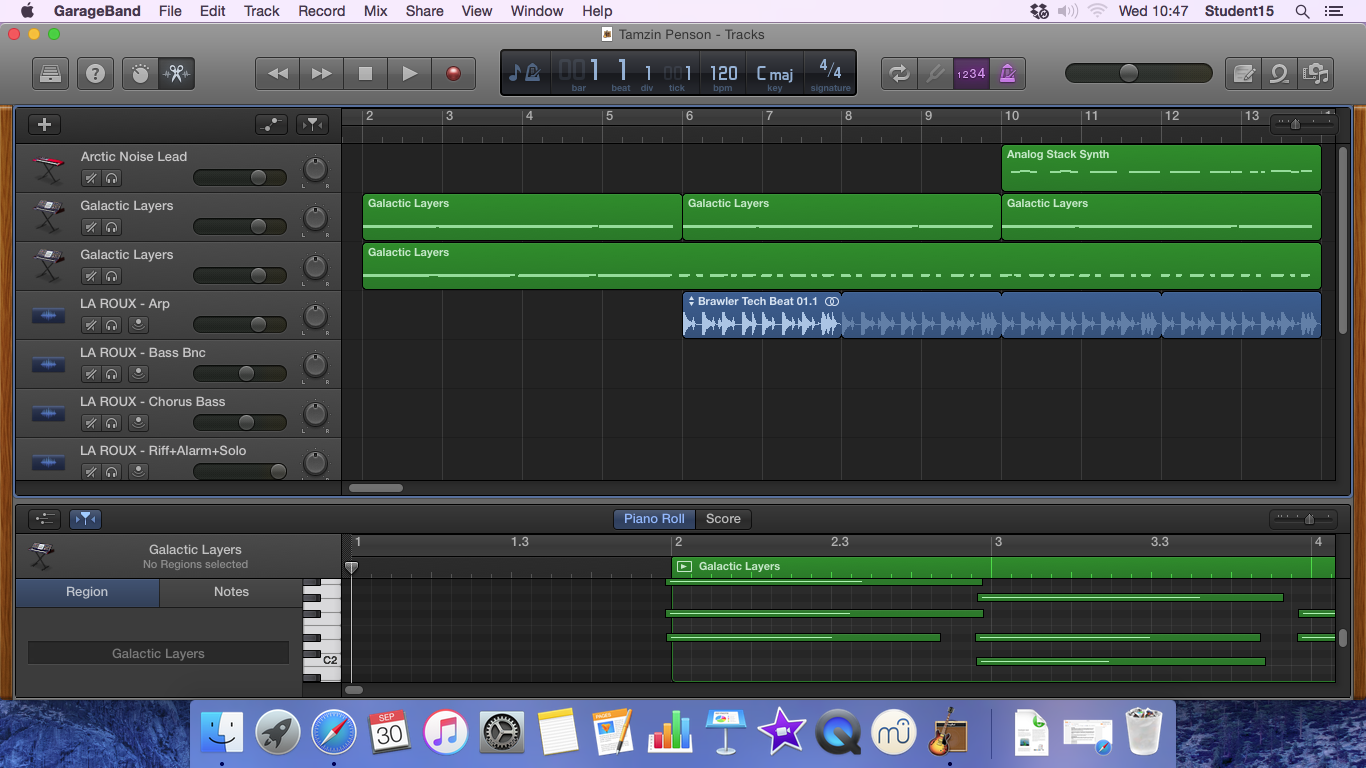The height and width of the screenshot is (768, 1366).
Task: Mute the Arctic Noise Lead track
Action: (x=91, y=177)
